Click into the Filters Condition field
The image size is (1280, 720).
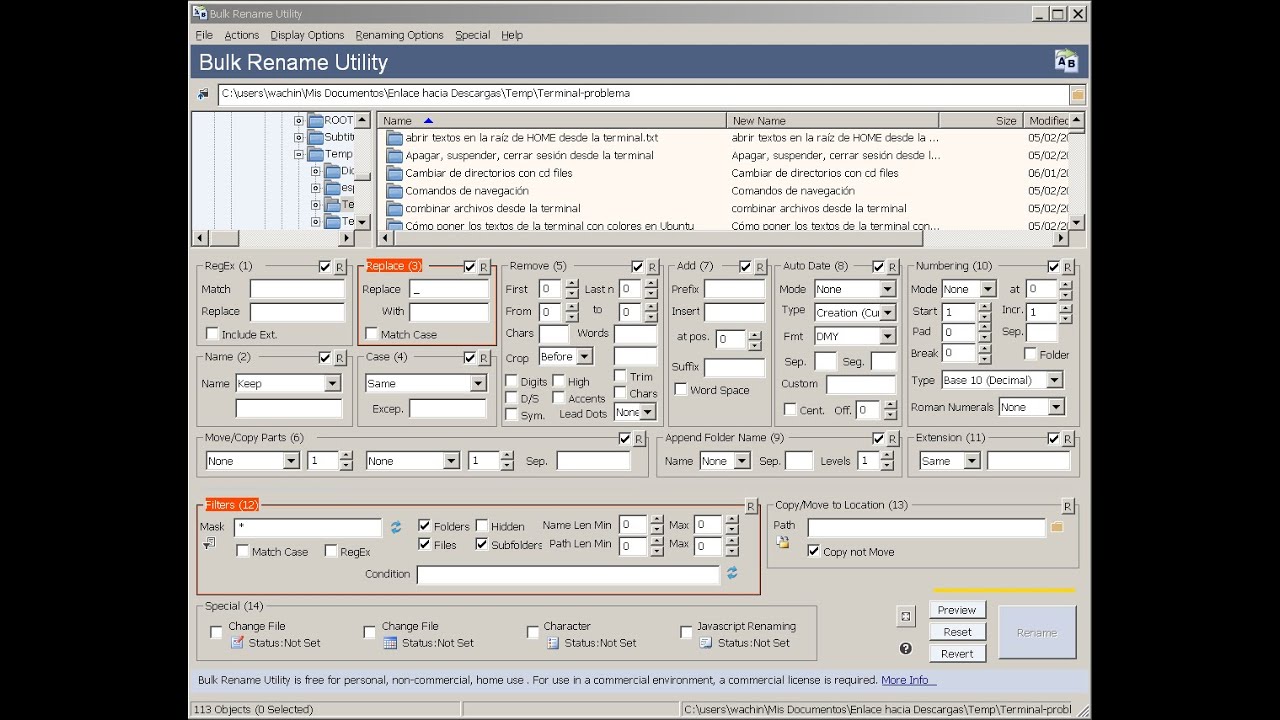(x=568, y=575)
